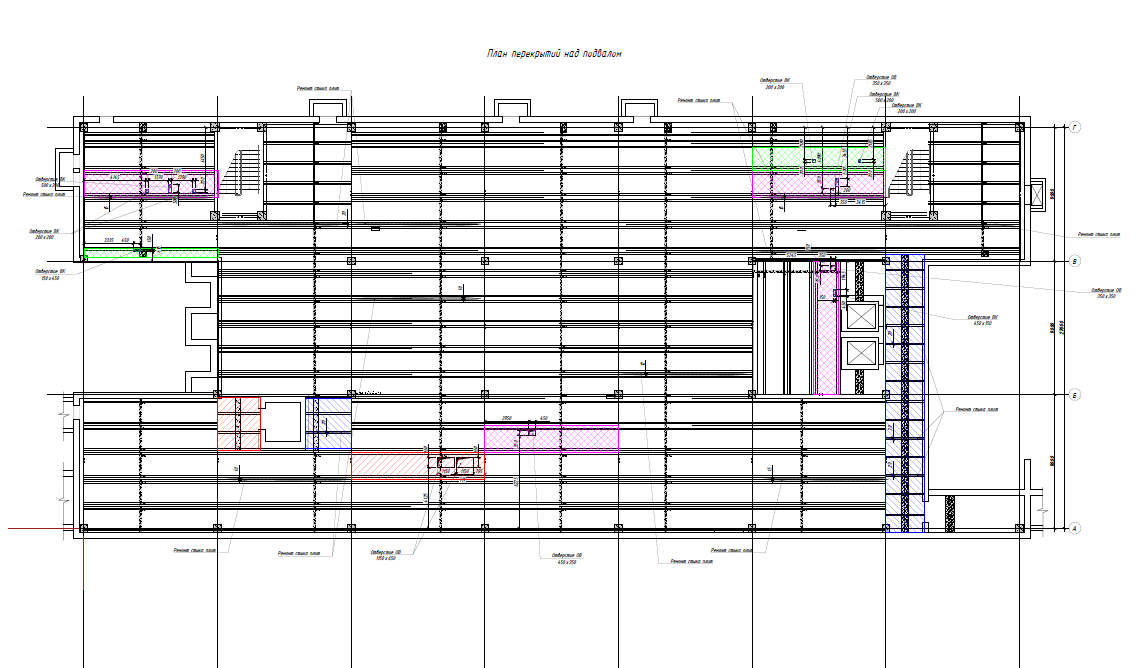Select the thin green hatched strip at left
The image size is (1145, 668).
(x=150, y=252)
